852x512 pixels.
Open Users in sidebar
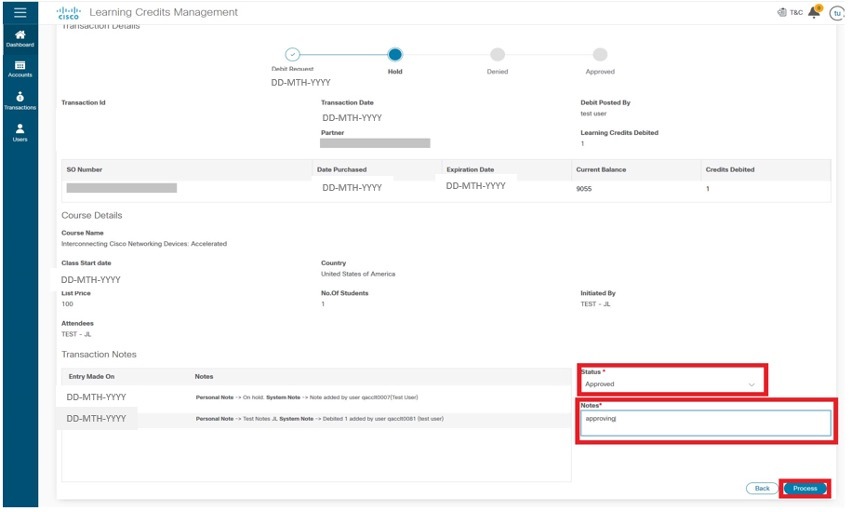(20, 133)
